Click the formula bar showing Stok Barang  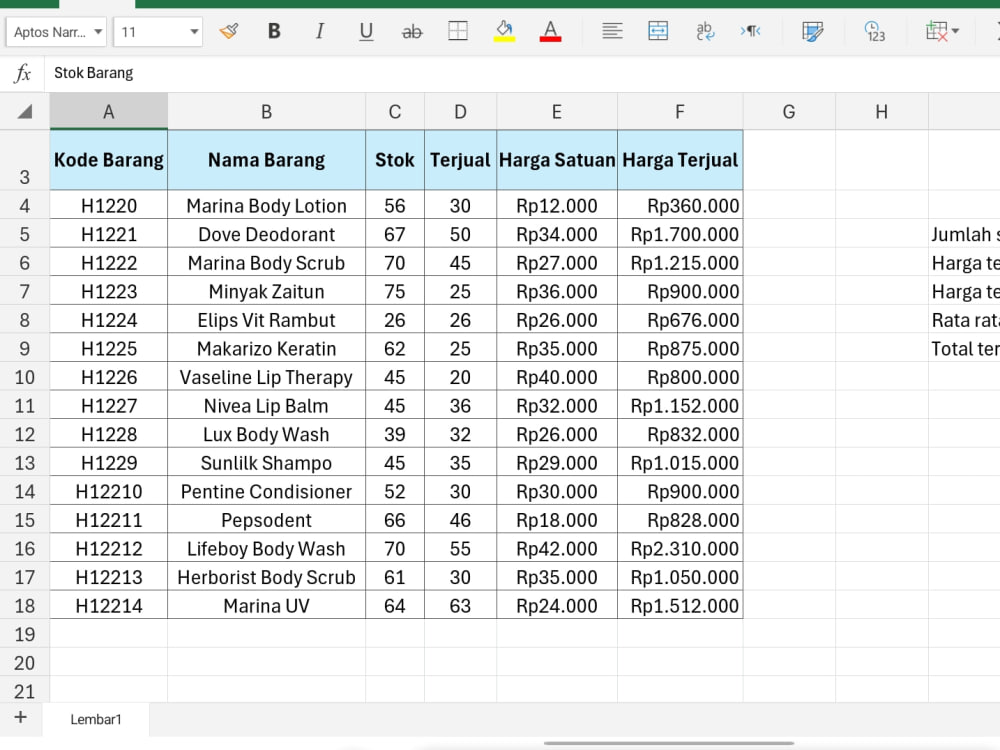click(522, 73)
